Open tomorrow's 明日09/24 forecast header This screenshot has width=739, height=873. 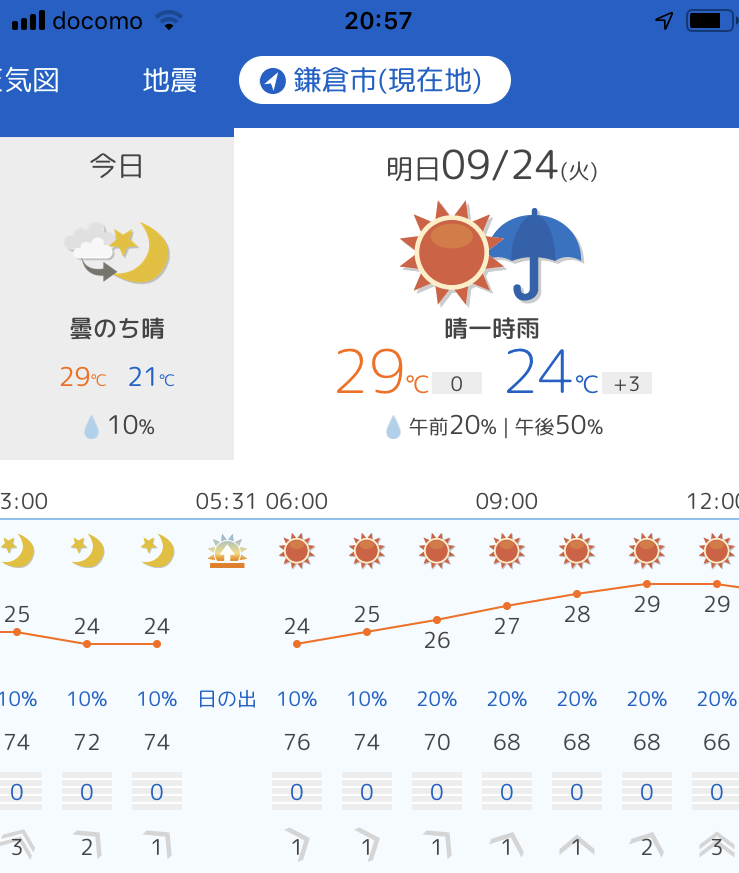coord(492,166)
